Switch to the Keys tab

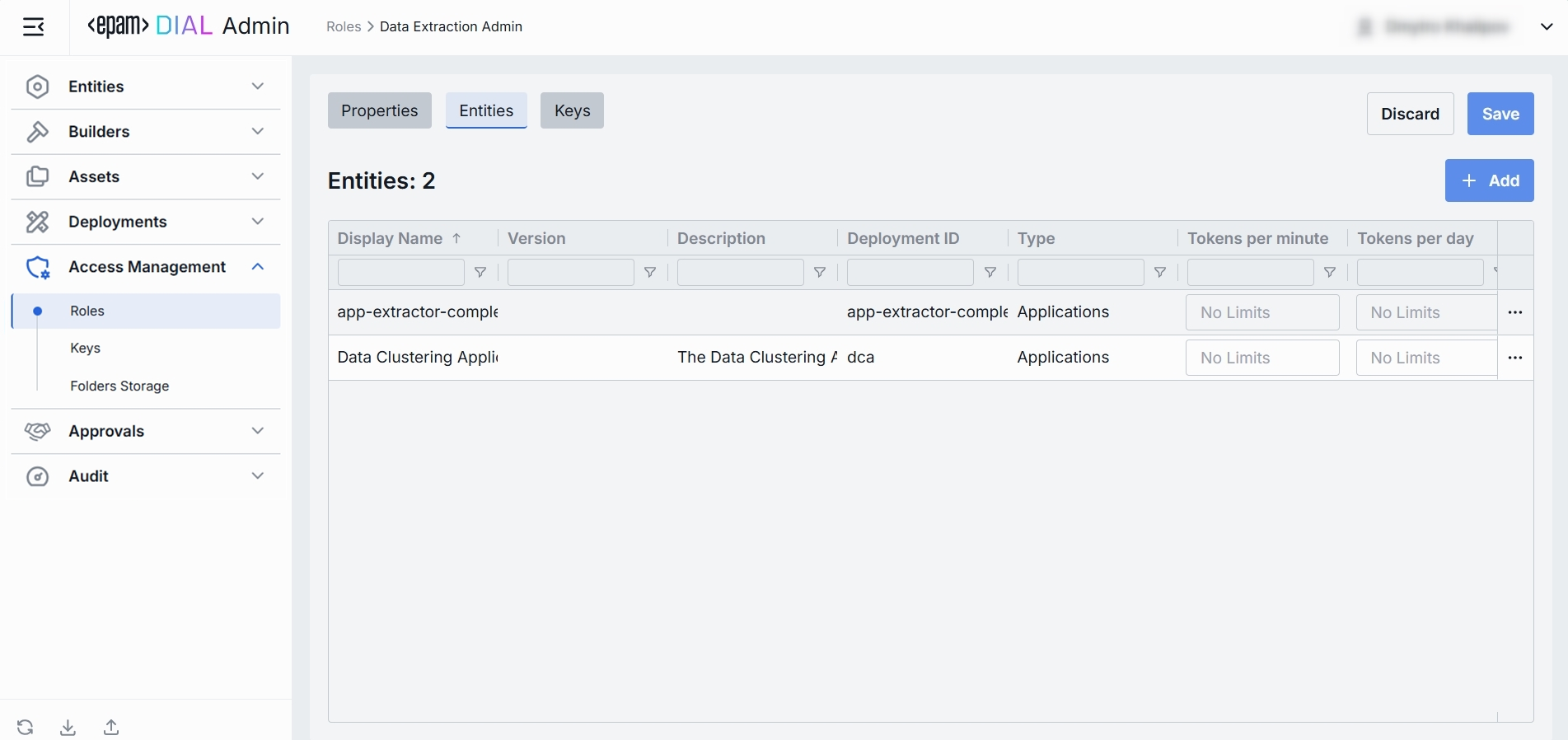[572, 110]
